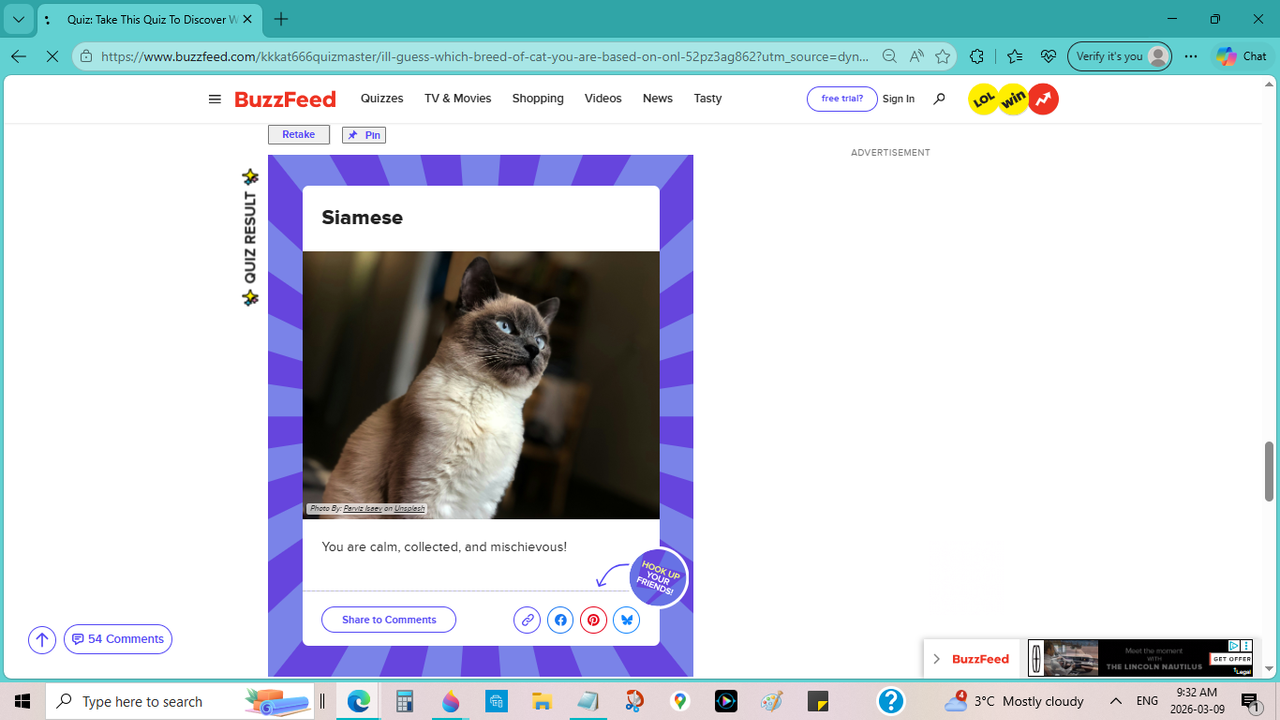
Task: Share result on Pinterest
Action: (x=593, y=620)
